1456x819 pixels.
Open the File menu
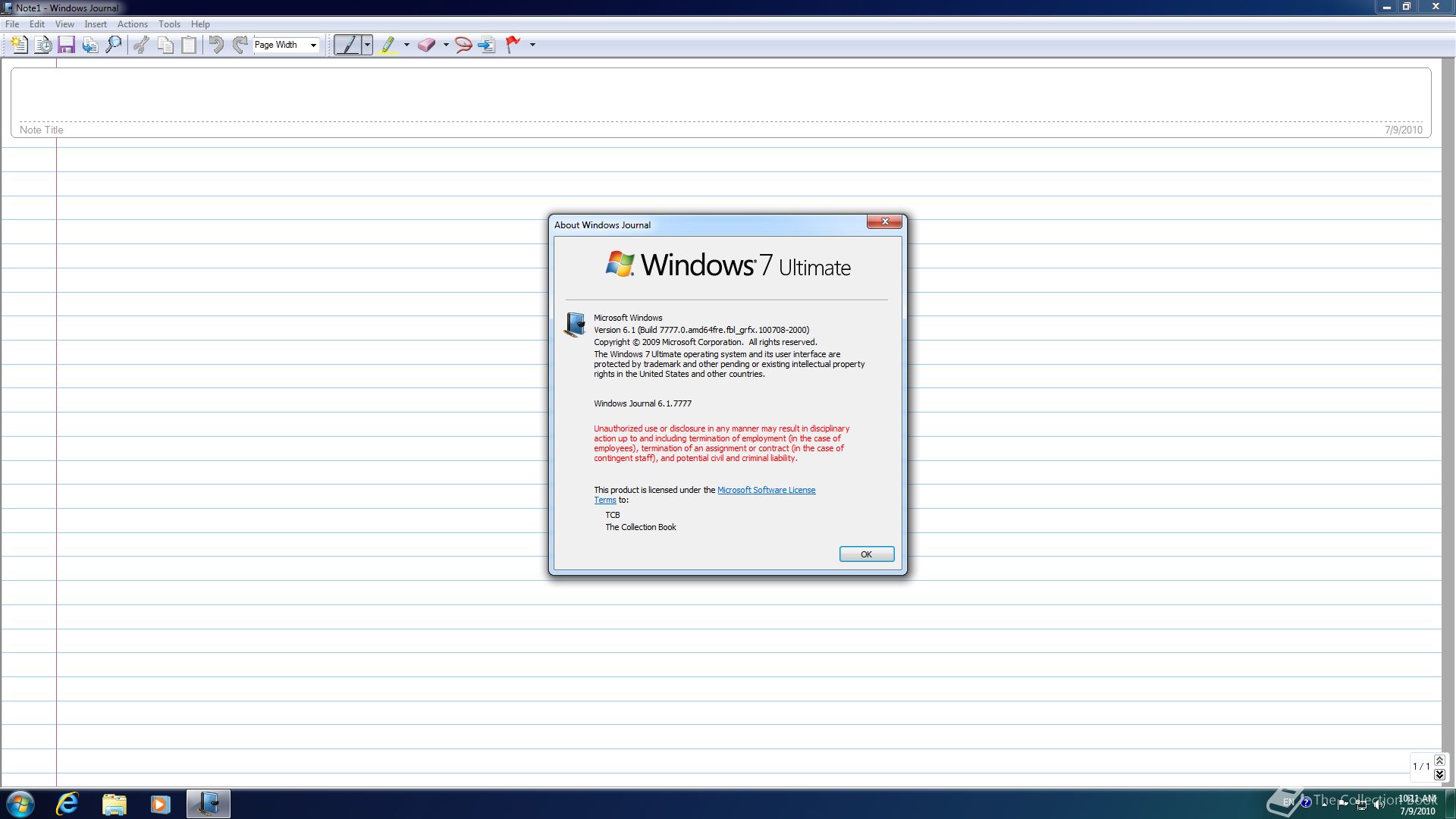tap(13, 24)
